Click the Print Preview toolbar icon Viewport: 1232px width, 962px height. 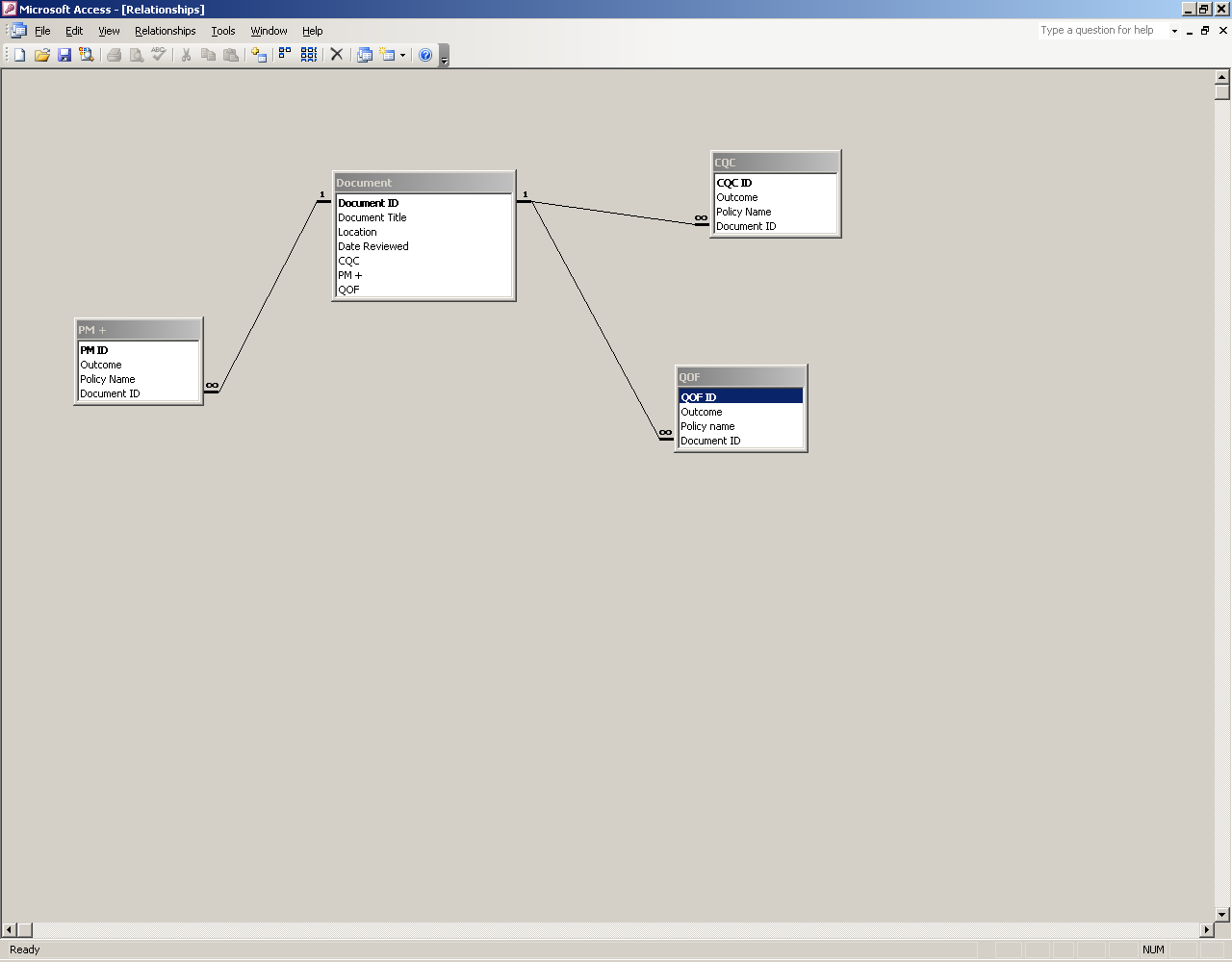pos(137,55)
